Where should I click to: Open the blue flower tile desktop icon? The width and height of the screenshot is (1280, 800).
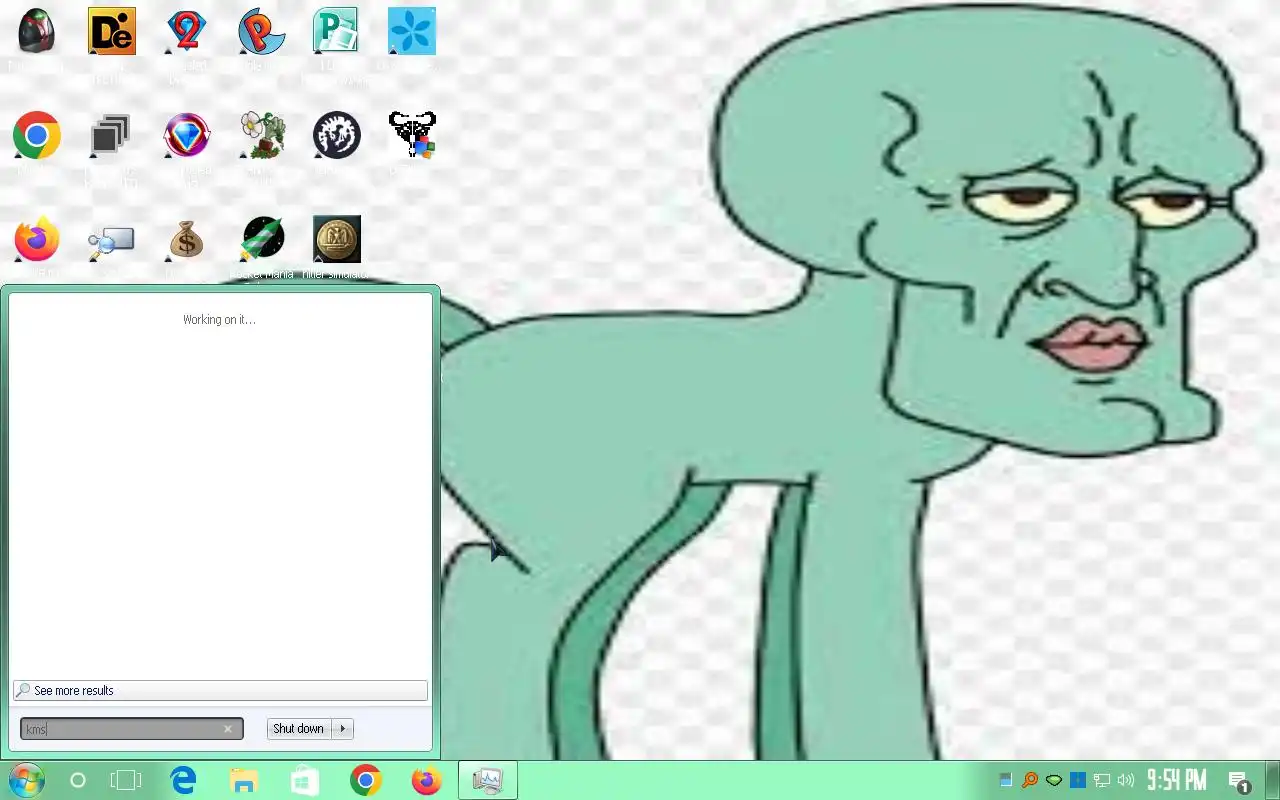412,31
